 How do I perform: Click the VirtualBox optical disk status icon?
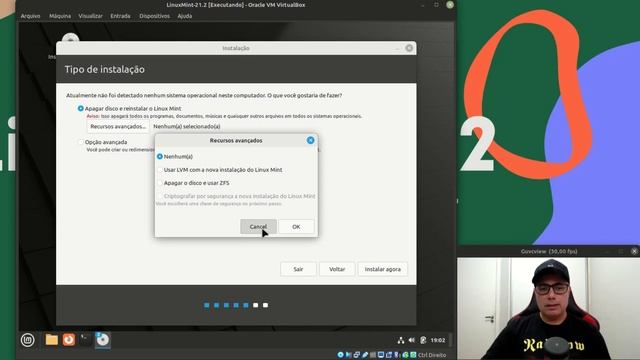pyautogui.click(x=340, y=355)
